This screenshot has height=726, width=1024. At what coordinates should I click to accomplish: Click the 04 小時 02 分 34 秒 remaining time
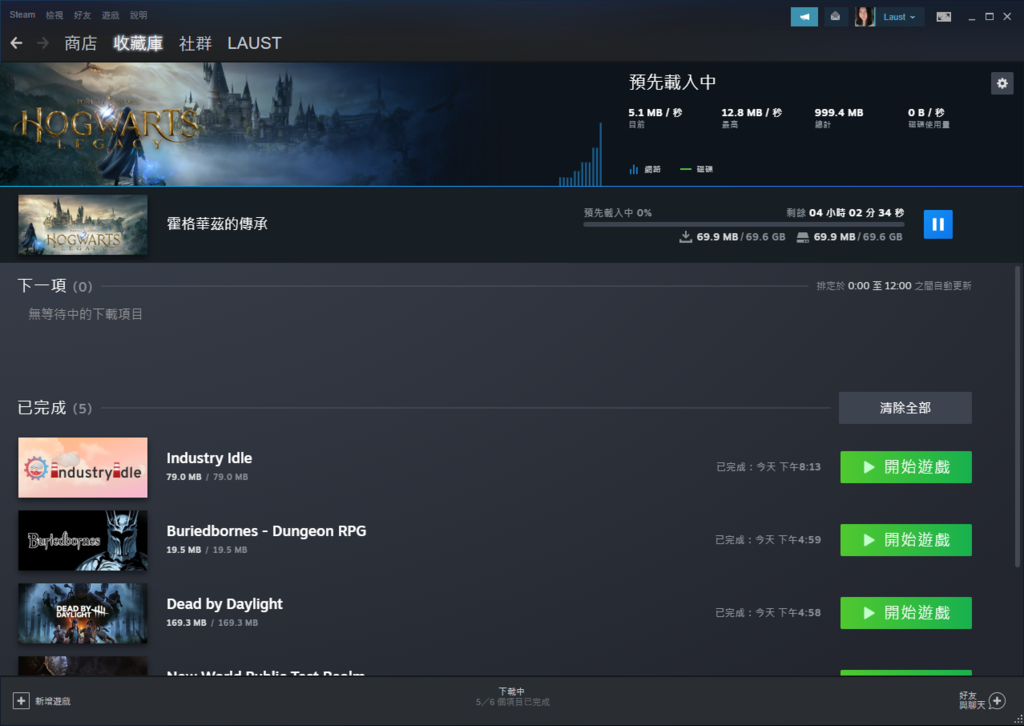click(x=857, y=213)
